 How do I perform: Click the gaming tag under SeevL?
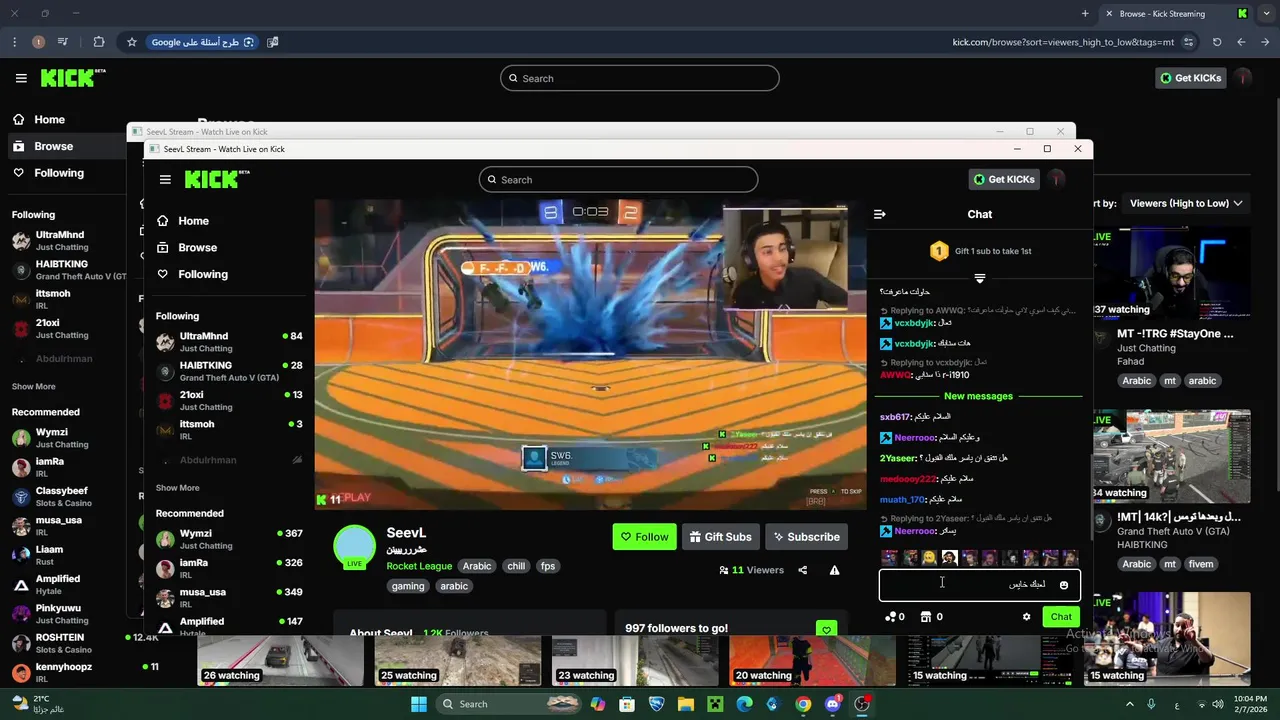coord(408,586)
